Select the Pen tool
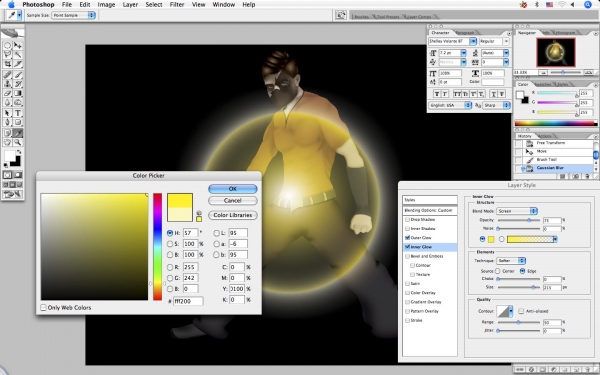The image size is (600, 375). pos(7,122)
